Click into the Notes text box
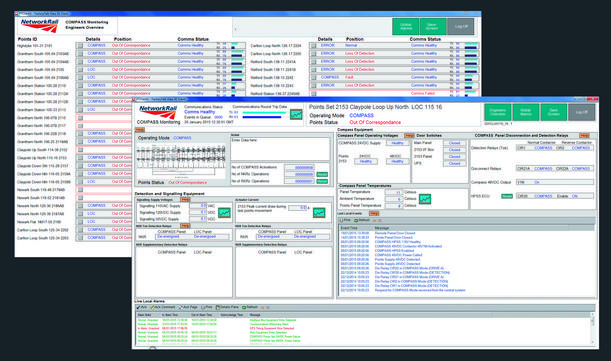The width and height of the screenshot is (611, 361). click(x=280, y=148)
